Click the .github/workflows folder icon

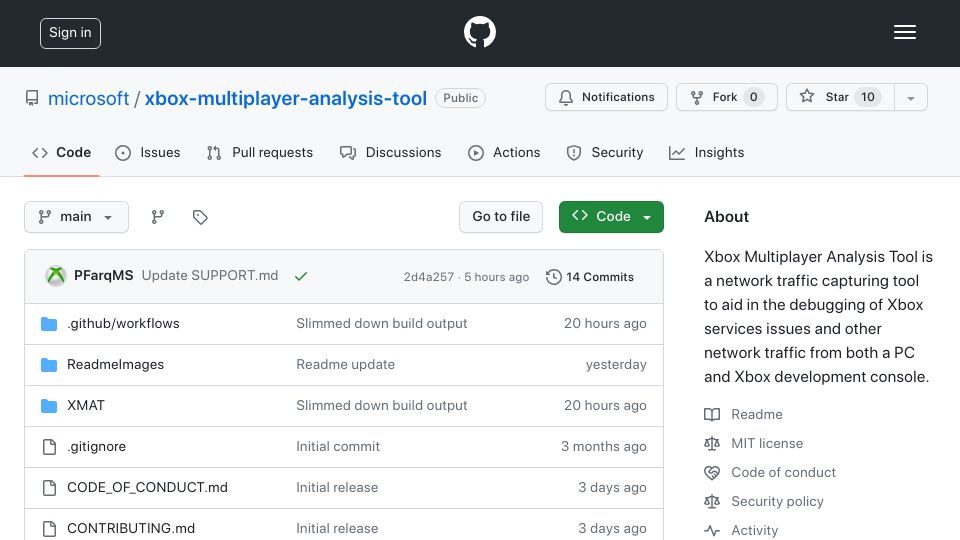tap(49, 324)
